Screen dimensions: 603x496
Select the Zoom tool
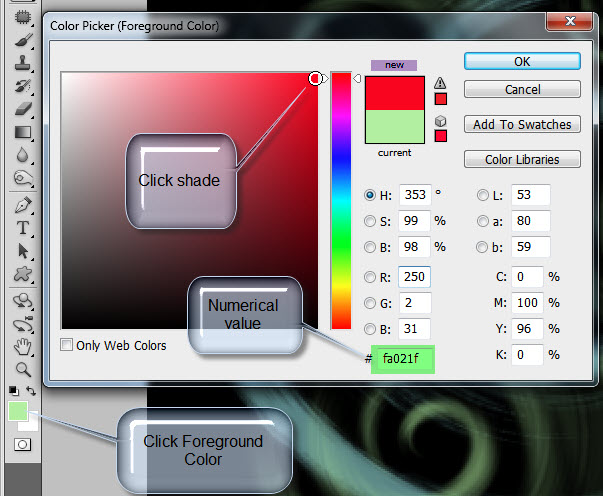point(23,369)
